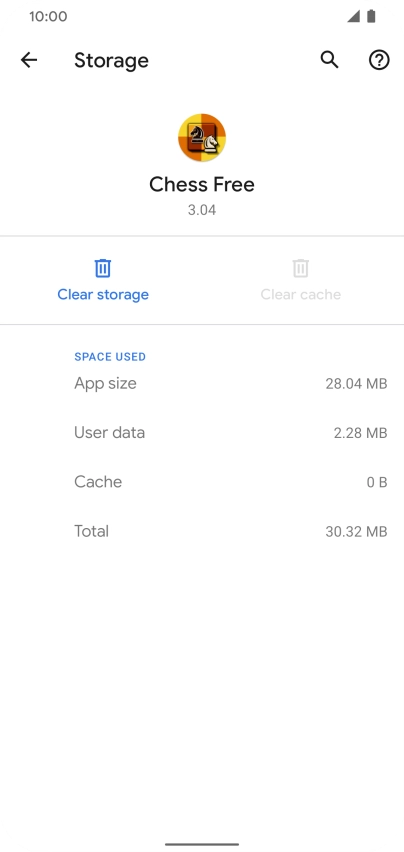Viewport: 404px width, 852px height.
Task: Open search with magnifier icon
Action: click(329, 60)
